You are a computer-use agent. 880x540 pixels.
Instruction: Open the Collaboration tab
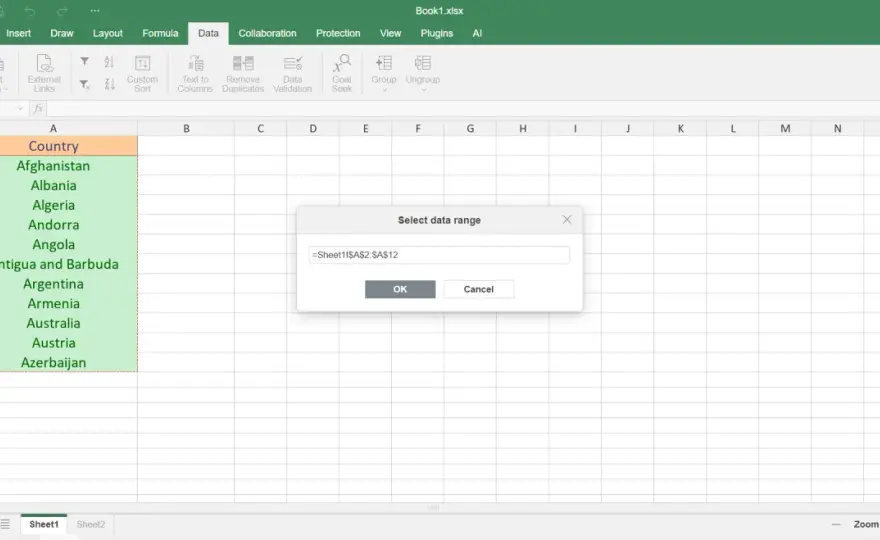point(267,33)
